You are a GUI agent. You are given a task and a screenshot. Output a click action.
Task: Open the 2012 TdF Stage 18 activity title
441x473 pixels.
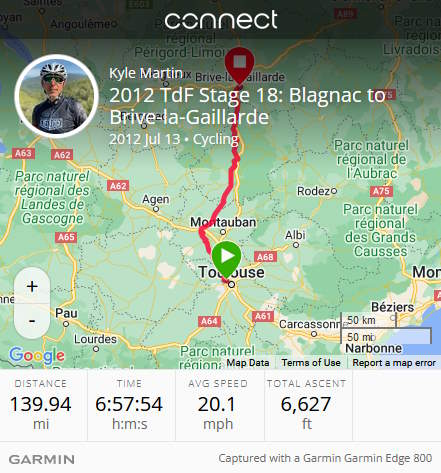(x=247, y=106)
